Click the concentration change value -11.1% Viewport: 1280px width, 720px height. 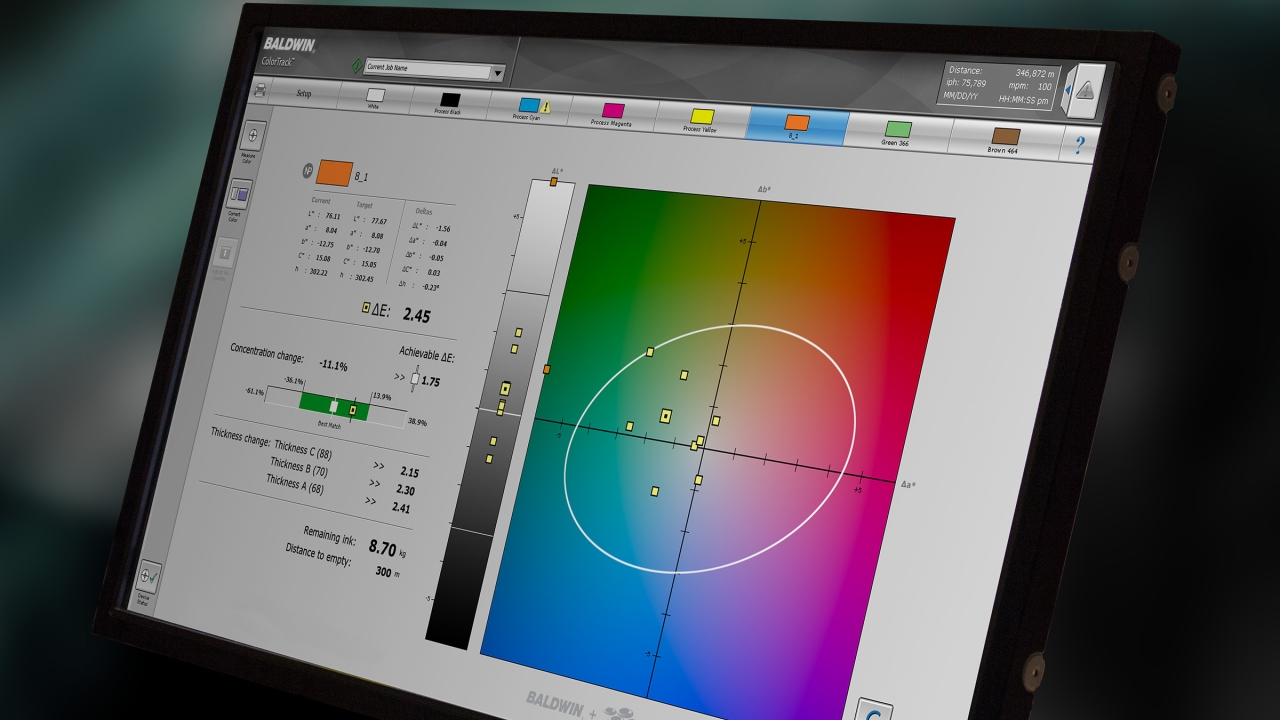pos(333,366)
